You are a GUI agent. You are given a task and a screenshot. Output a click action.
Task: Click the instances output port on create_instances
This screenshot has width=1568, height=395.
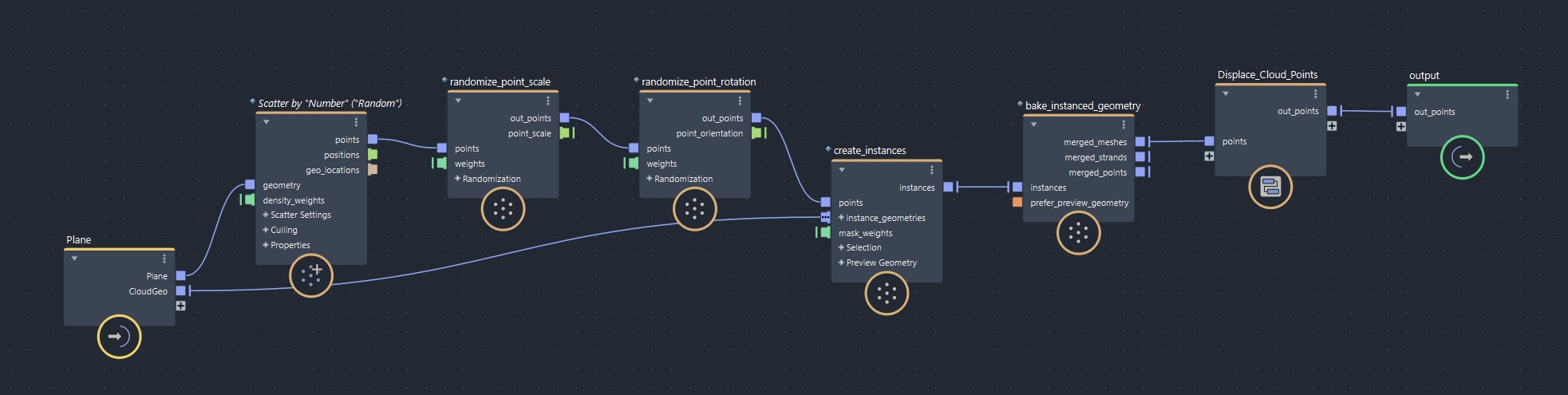coord(948,188)
